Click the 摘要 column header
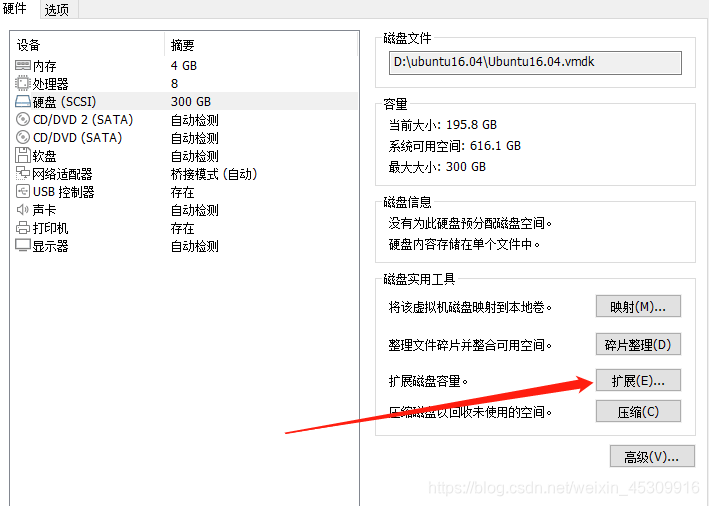The height and width of the screenshot is (506, 709). [182, 45]
